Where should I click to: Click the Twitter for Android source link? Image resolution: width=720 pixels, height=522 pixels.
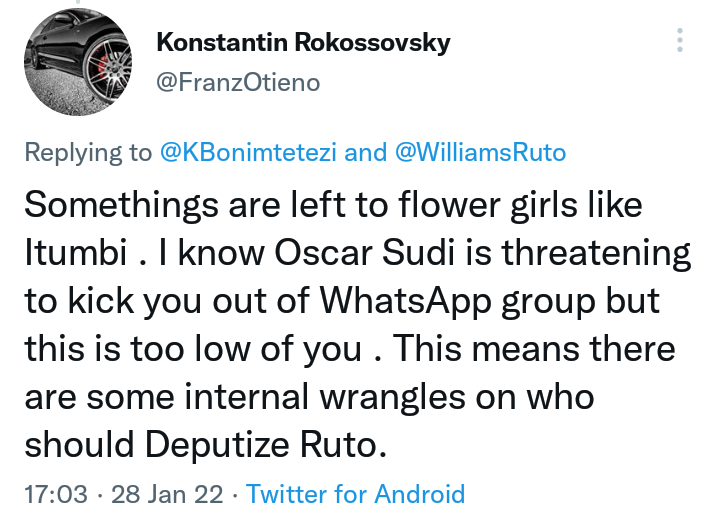(x=356, y=494)
